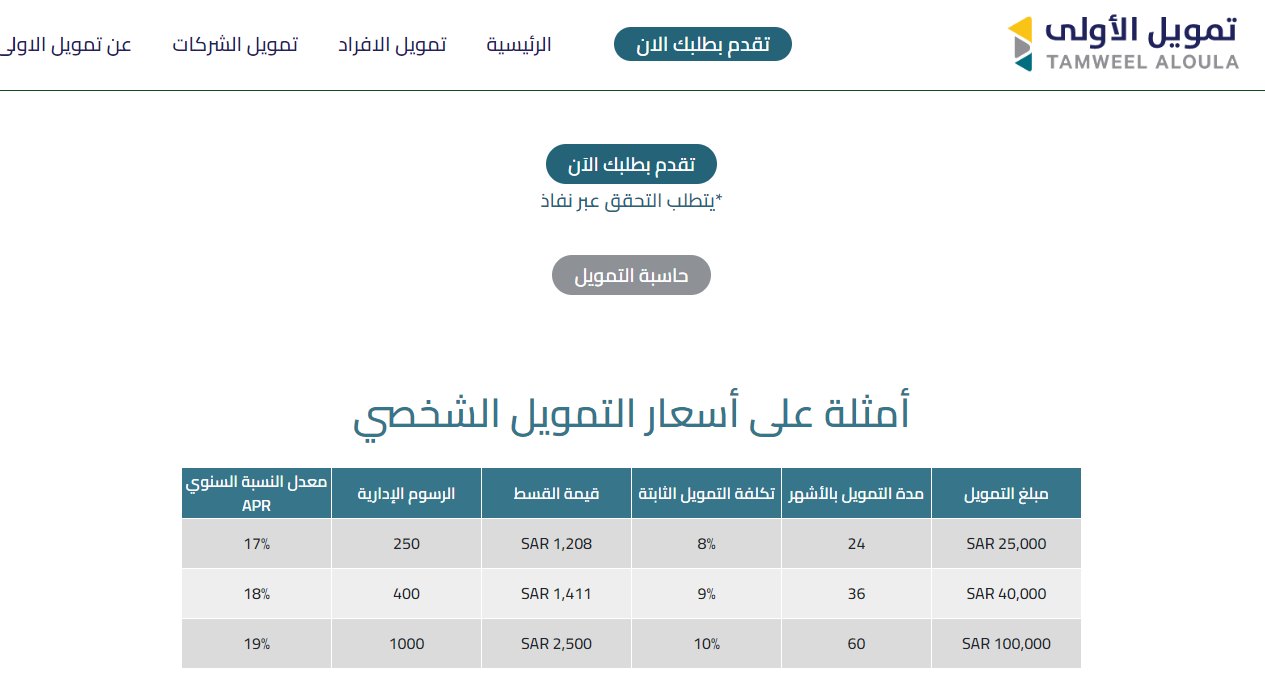Image resolution: width=1265 pixels, height=687 pixels.
Task: Click column header قيمة القسط
Action: pyautogui.click(x=556, y=493)
